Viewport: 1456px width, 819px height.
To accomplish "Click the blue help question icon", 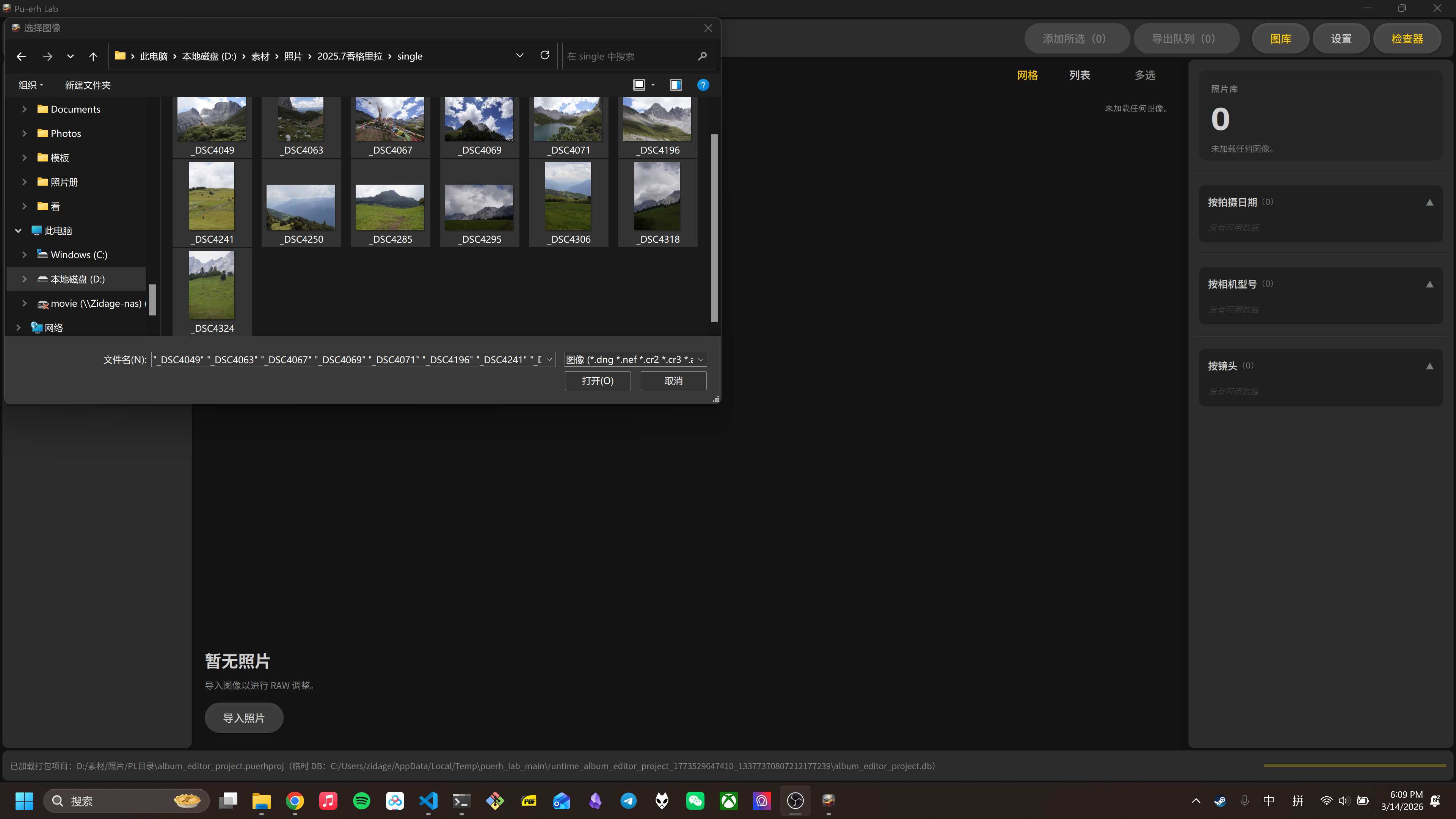I will (x=703, y=85).
